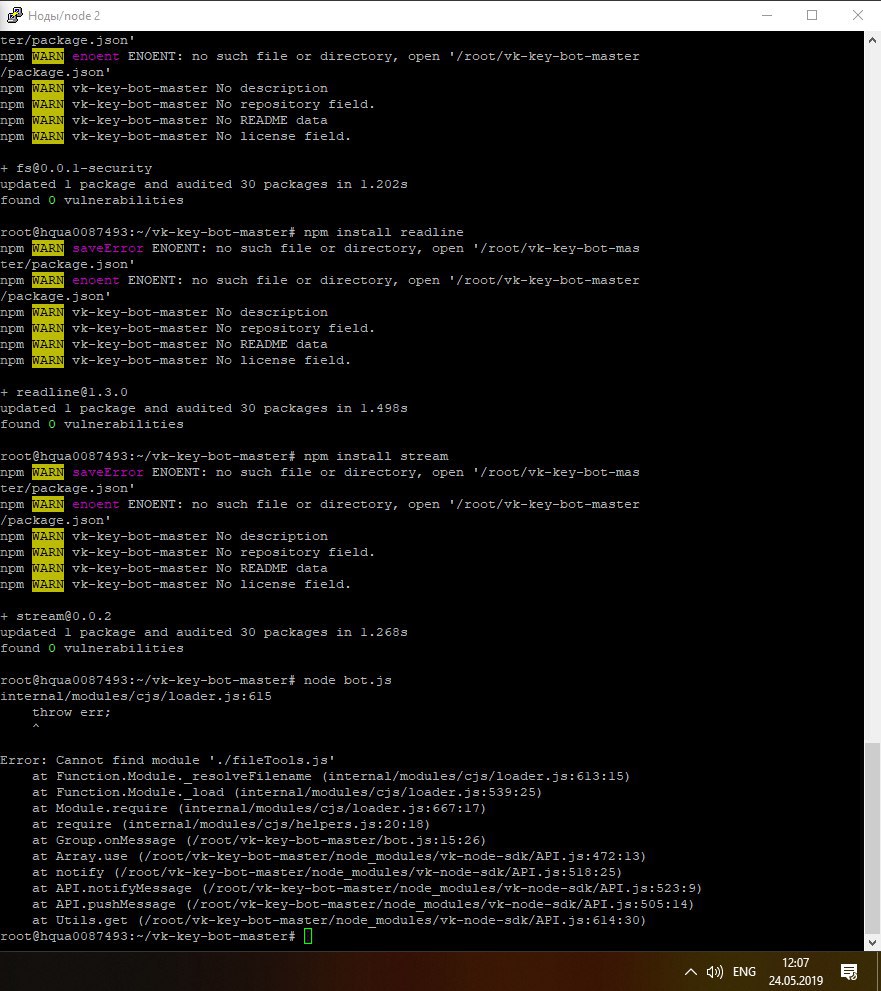Click the 'npm install stream' command text

(x=376, y=456)
